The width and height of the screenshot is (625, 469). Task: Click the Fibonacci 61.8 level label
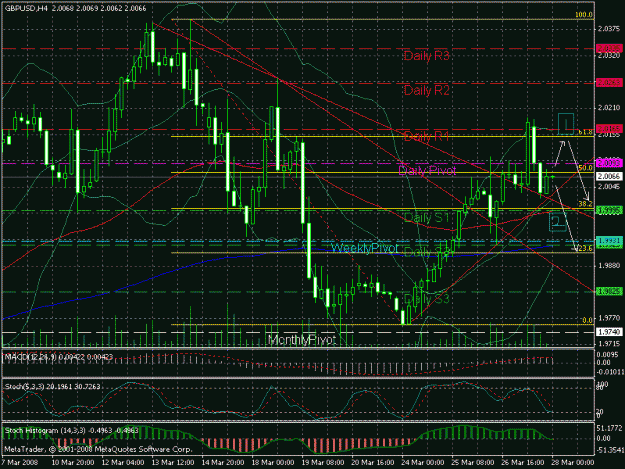pyautogui.click(x=585, y=132)
